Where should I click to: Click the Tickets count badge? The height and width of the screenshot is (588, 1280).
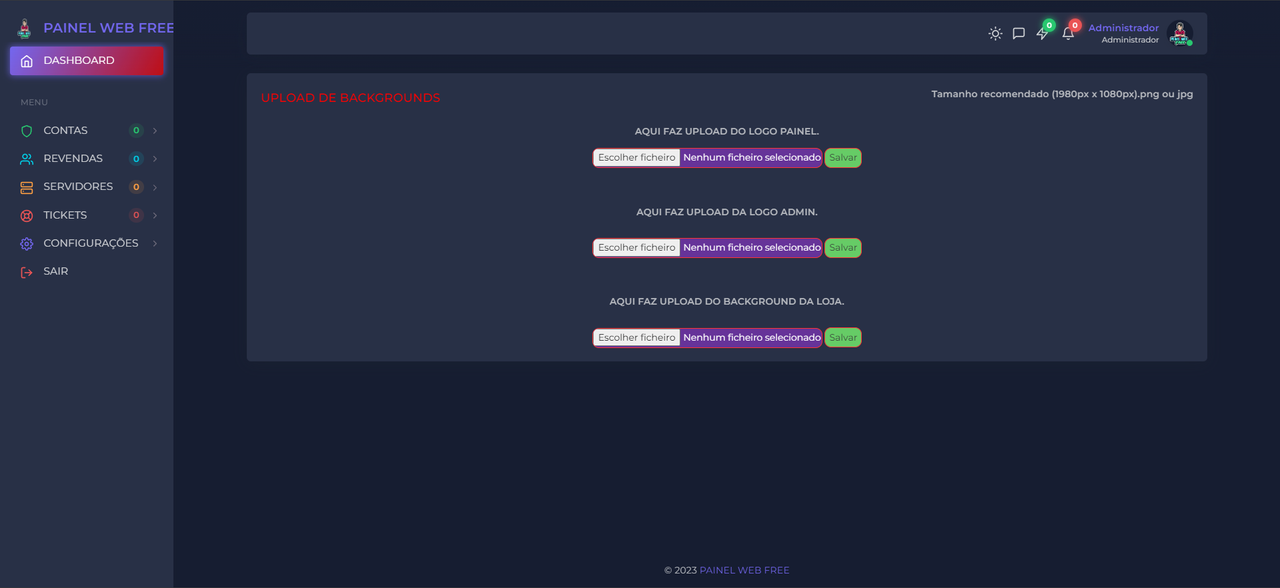pos(136,215)
